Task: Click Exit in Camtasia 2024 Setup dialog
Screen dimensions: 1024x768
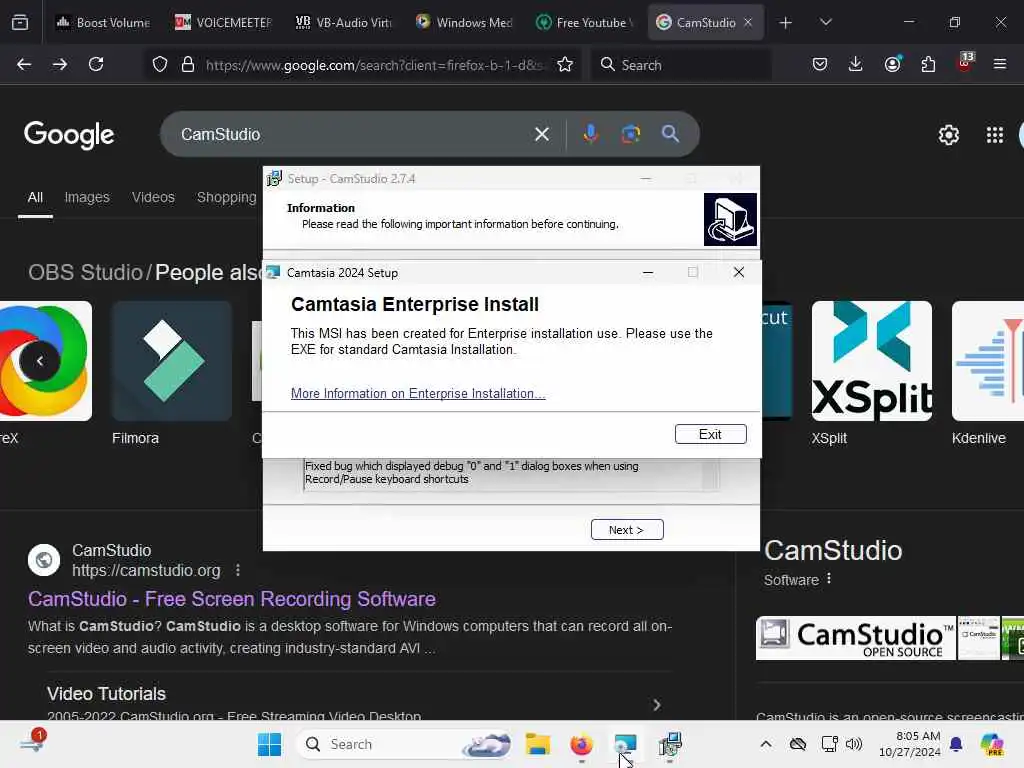Action: (710, 434)
